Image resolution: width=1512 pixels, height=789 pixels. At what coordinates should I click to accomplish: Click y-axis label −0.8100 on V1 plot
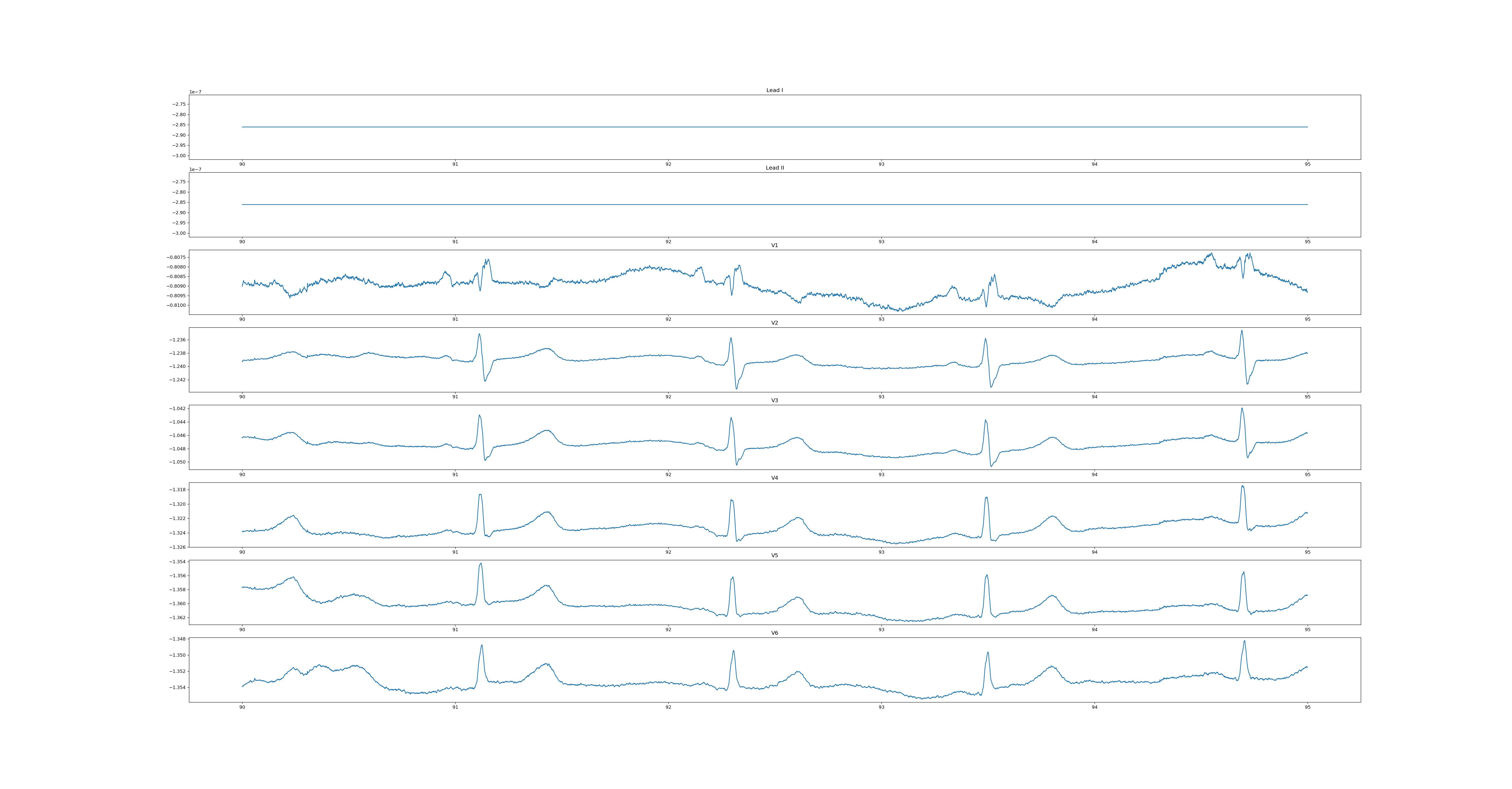(x=176, y=305)
